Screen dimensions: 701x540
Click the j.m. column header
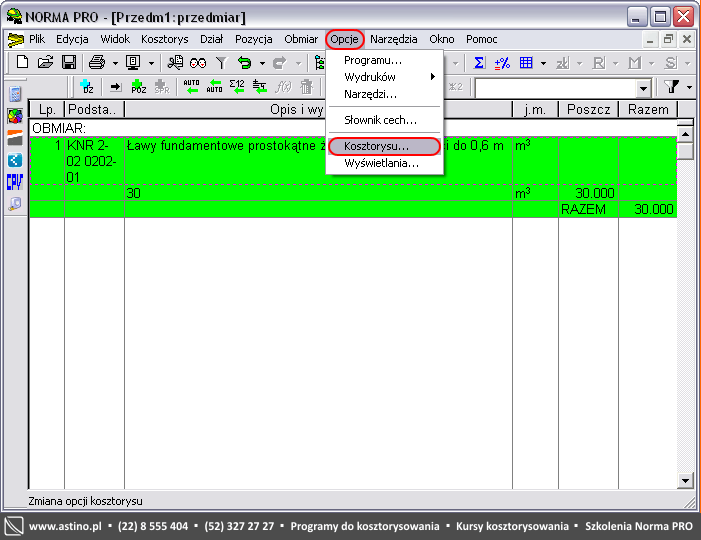[x=535, y=110]
